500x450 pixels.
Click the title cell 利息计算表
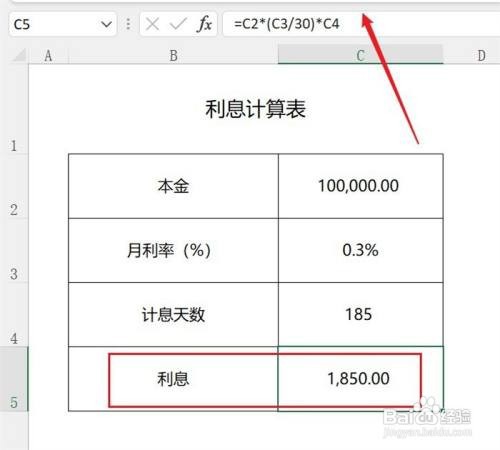[256, 109]
